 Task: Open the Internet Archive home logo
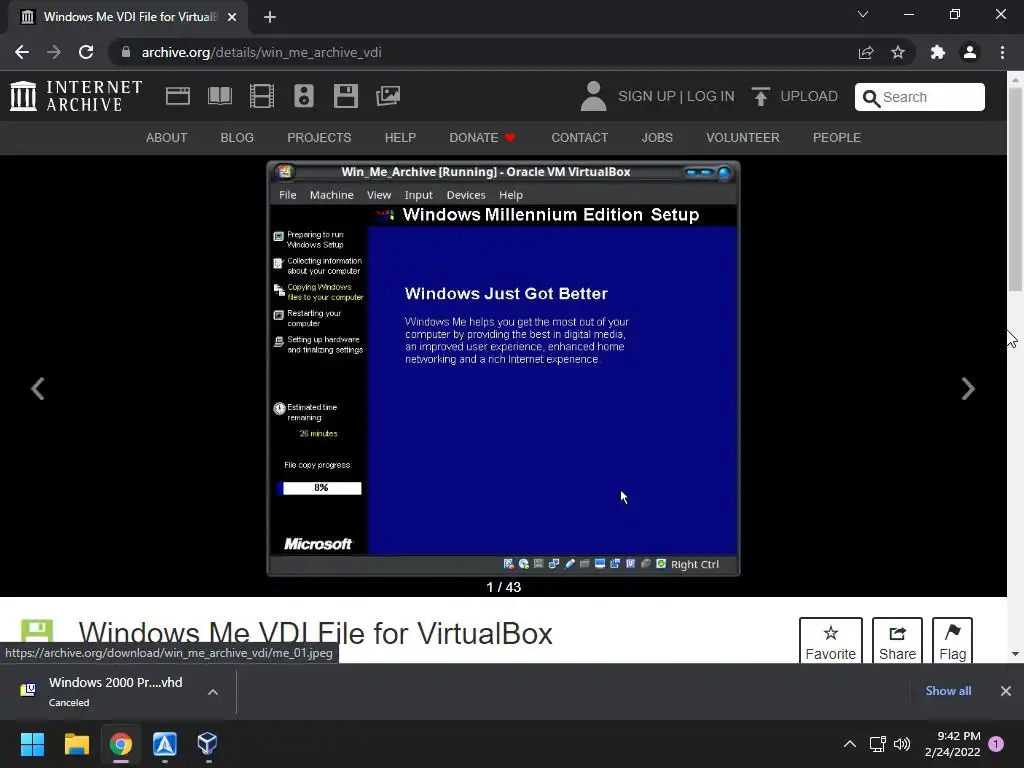point(76,96)
